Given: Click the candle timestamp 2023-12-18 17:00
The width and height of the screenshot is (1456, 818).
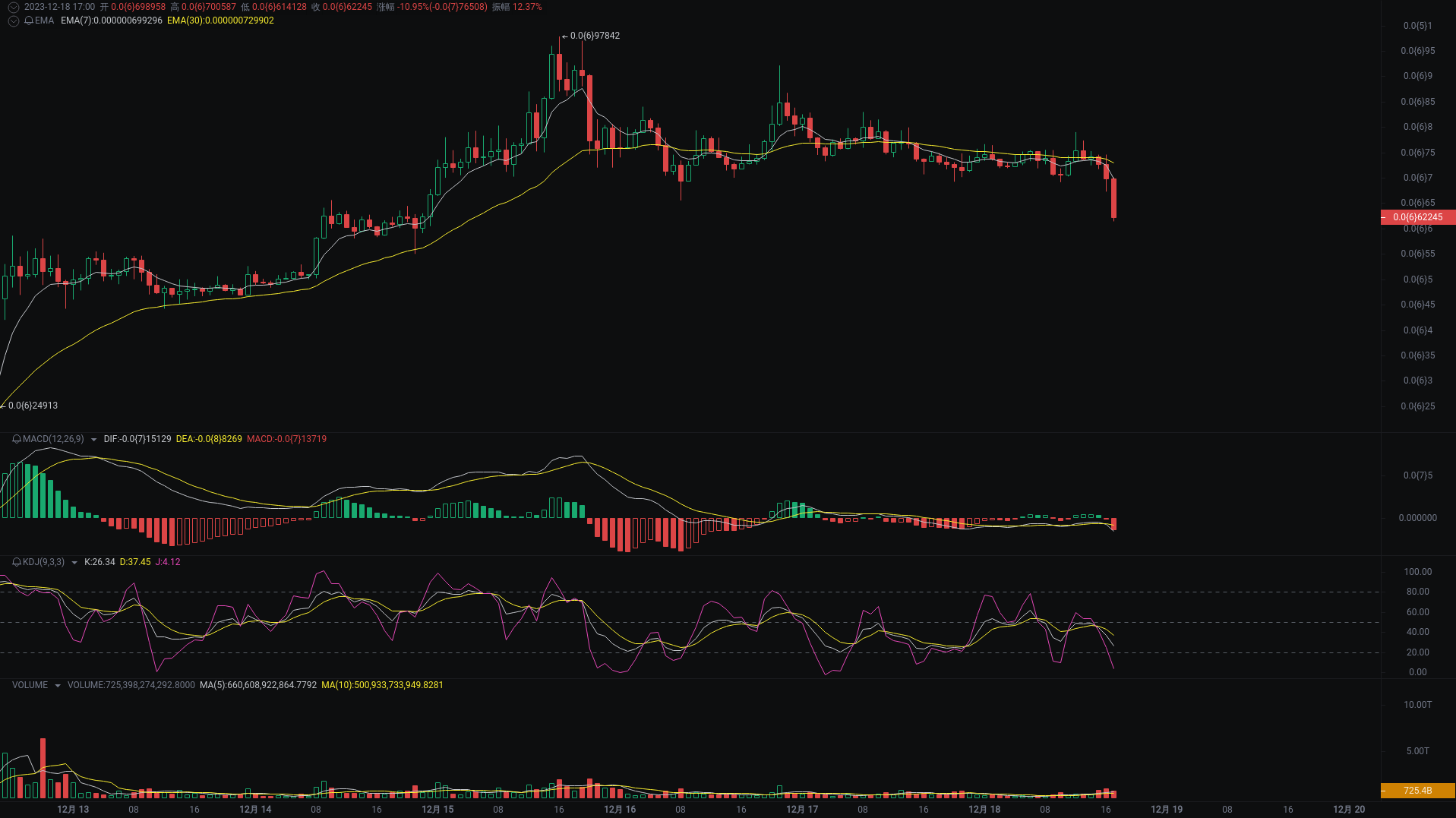Looking at the screenshot, I should [59, 7].
